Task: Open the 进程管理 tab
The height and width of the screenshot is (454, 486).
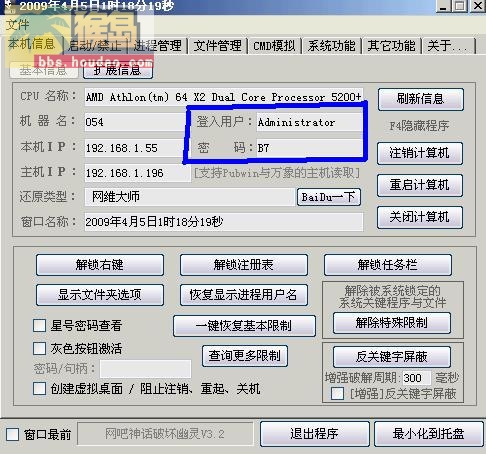Action: click(157, 46)
